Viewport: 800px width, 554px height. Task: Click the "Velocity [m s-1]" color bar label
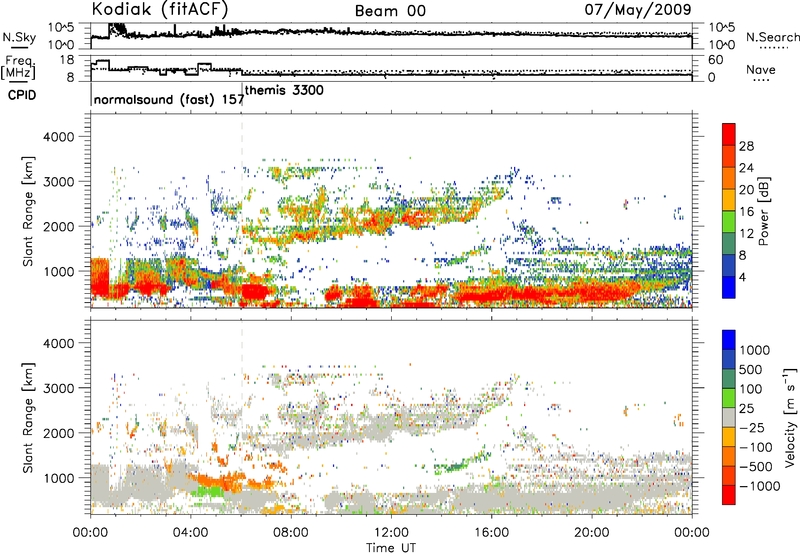tap(790, 417)
